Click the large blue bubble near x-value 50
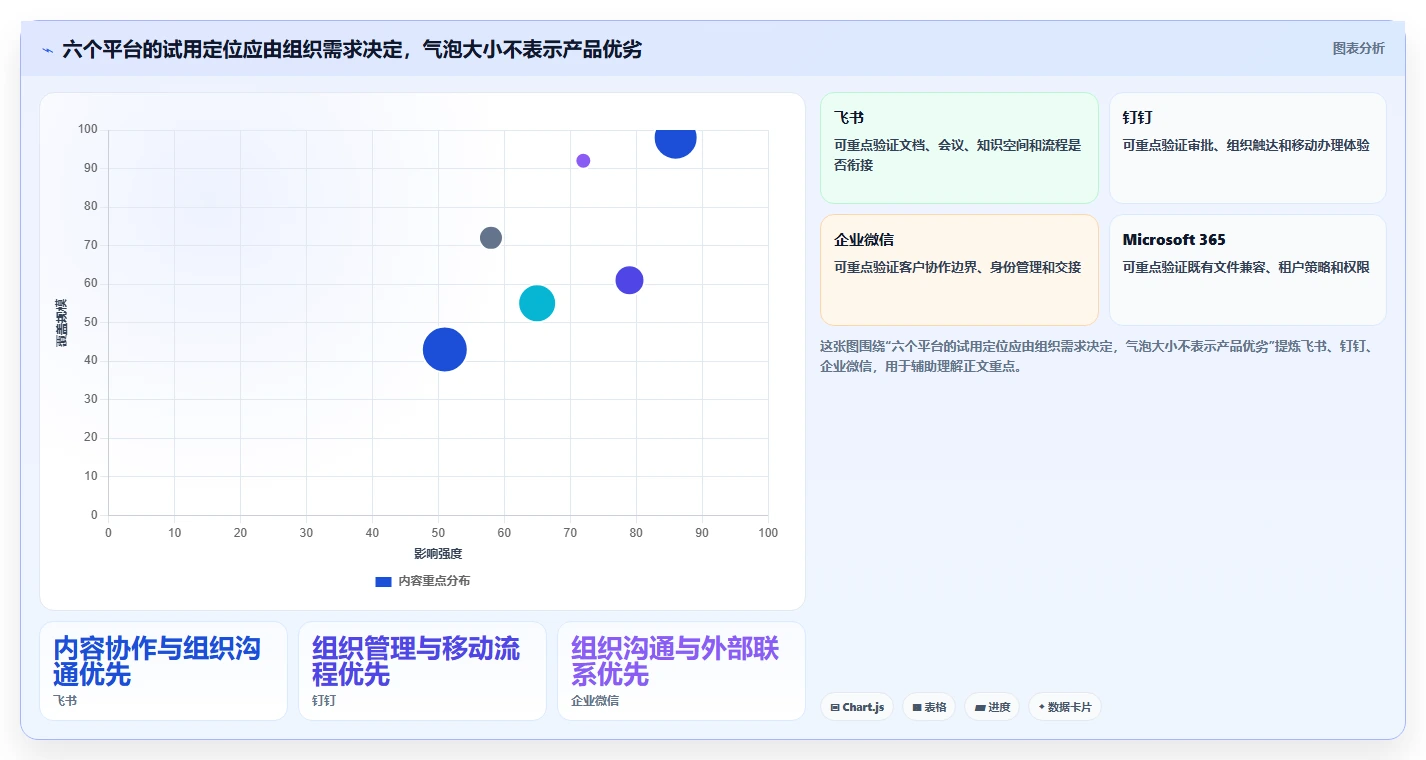This screenshot has height=760, width=1426. click(445, 349)
